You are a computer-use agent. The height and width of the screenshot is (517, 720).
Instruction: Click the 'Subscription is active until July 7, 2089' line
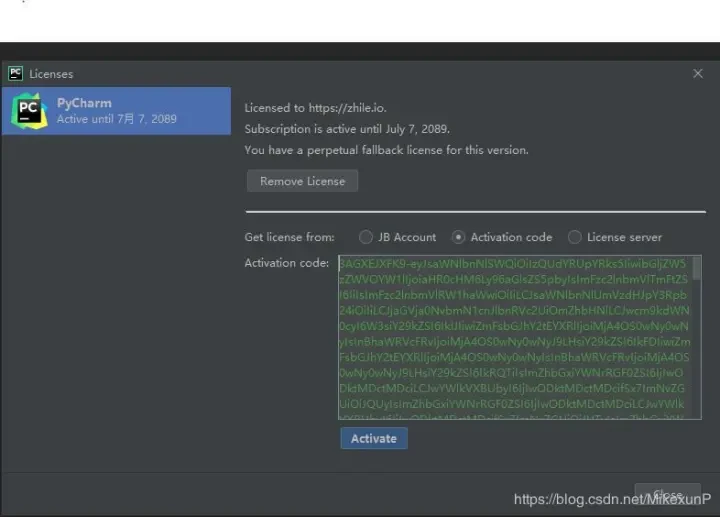(x=347, y=129)
